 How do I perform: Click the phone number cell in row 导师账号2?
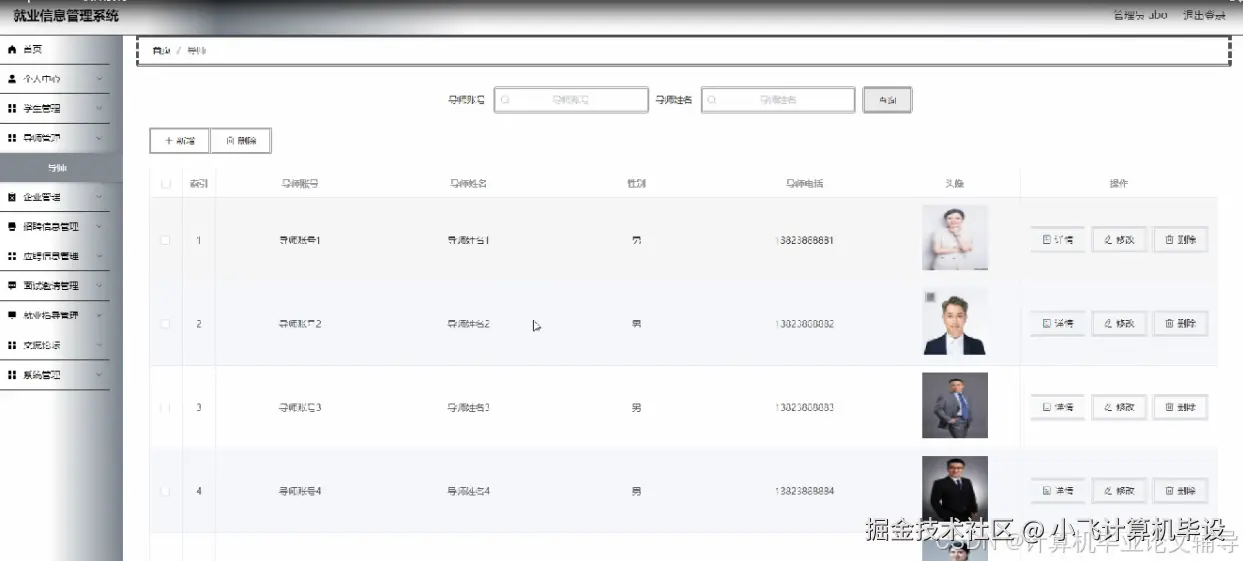click(x=804, y=324)
